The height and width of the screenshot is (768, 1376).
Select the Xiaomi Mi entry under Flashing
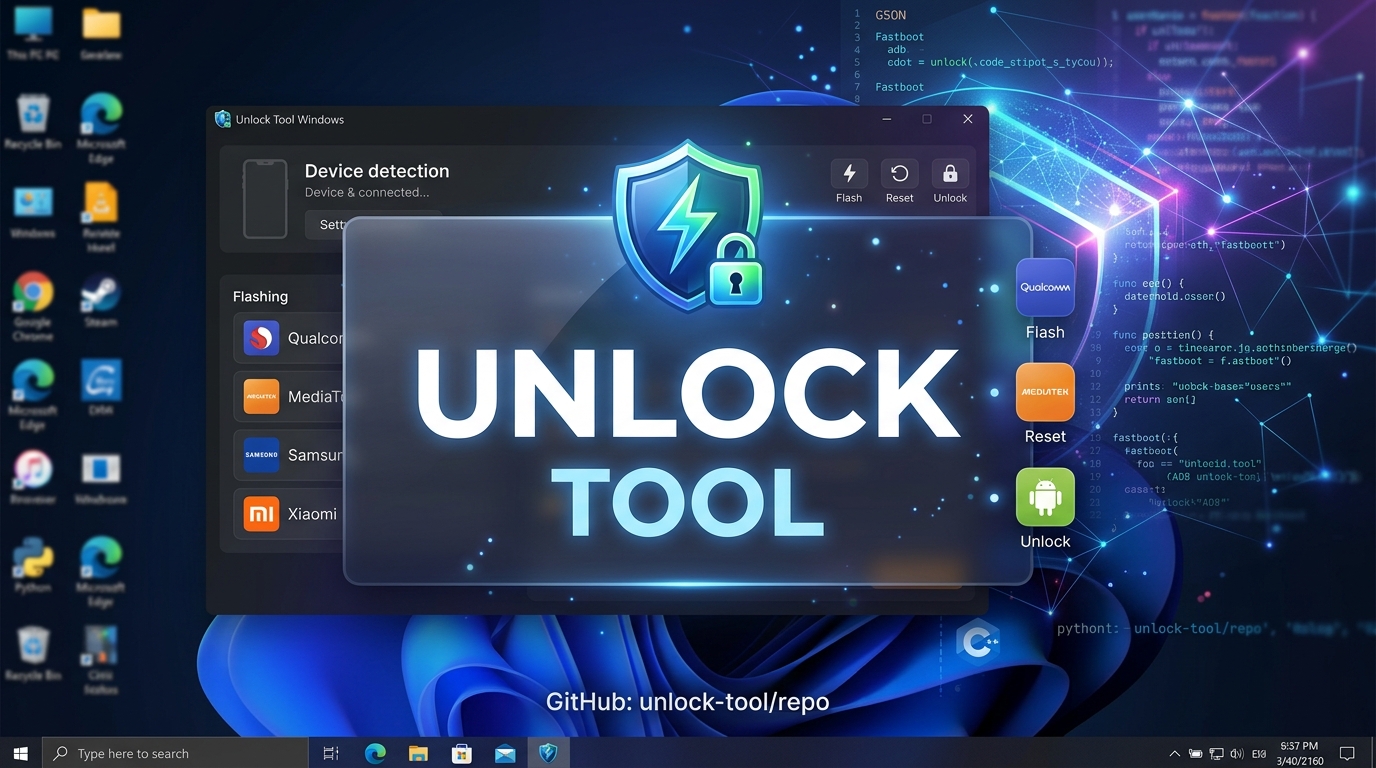click(x=288, y=514)
